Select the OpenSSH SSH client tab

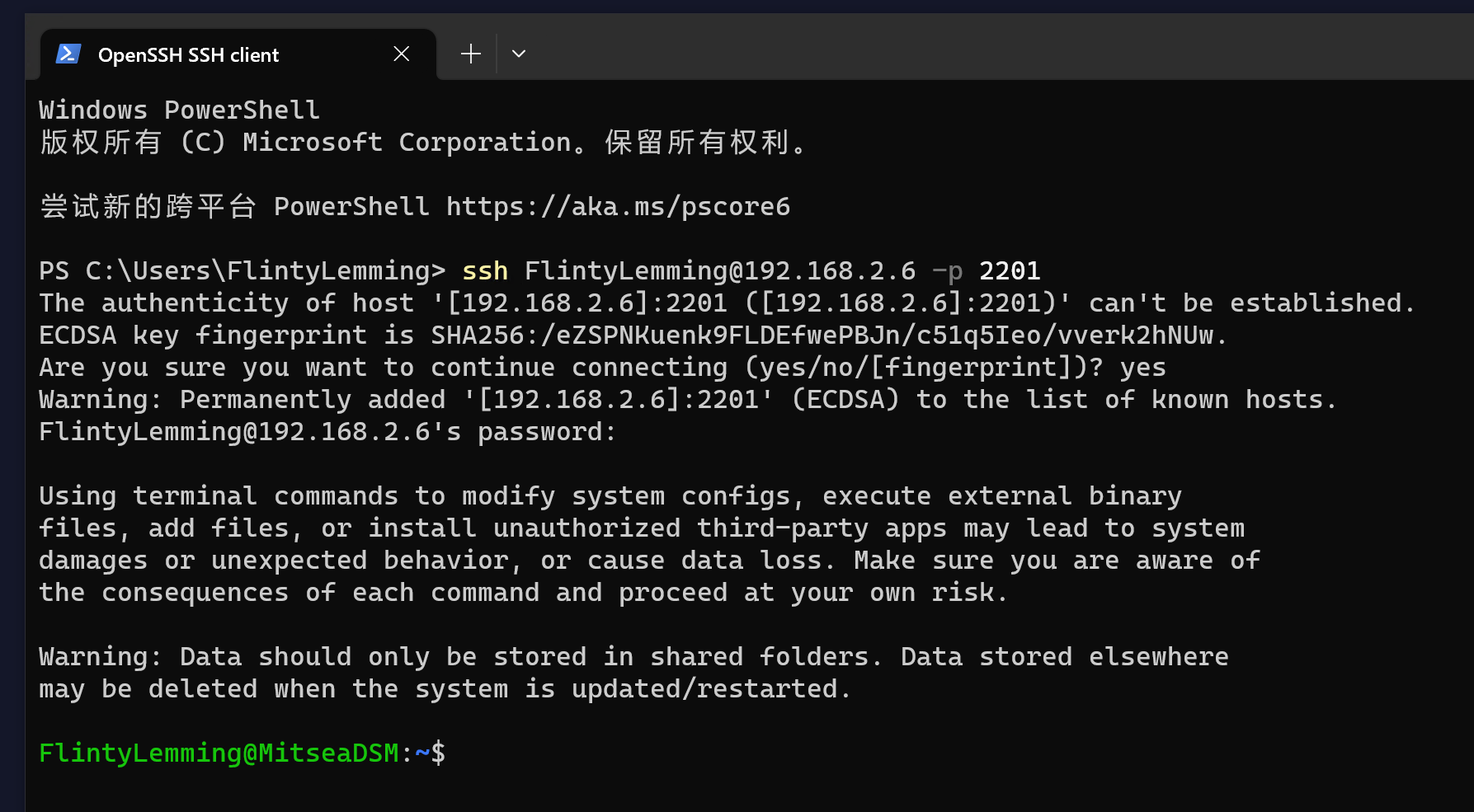[188, 55]
